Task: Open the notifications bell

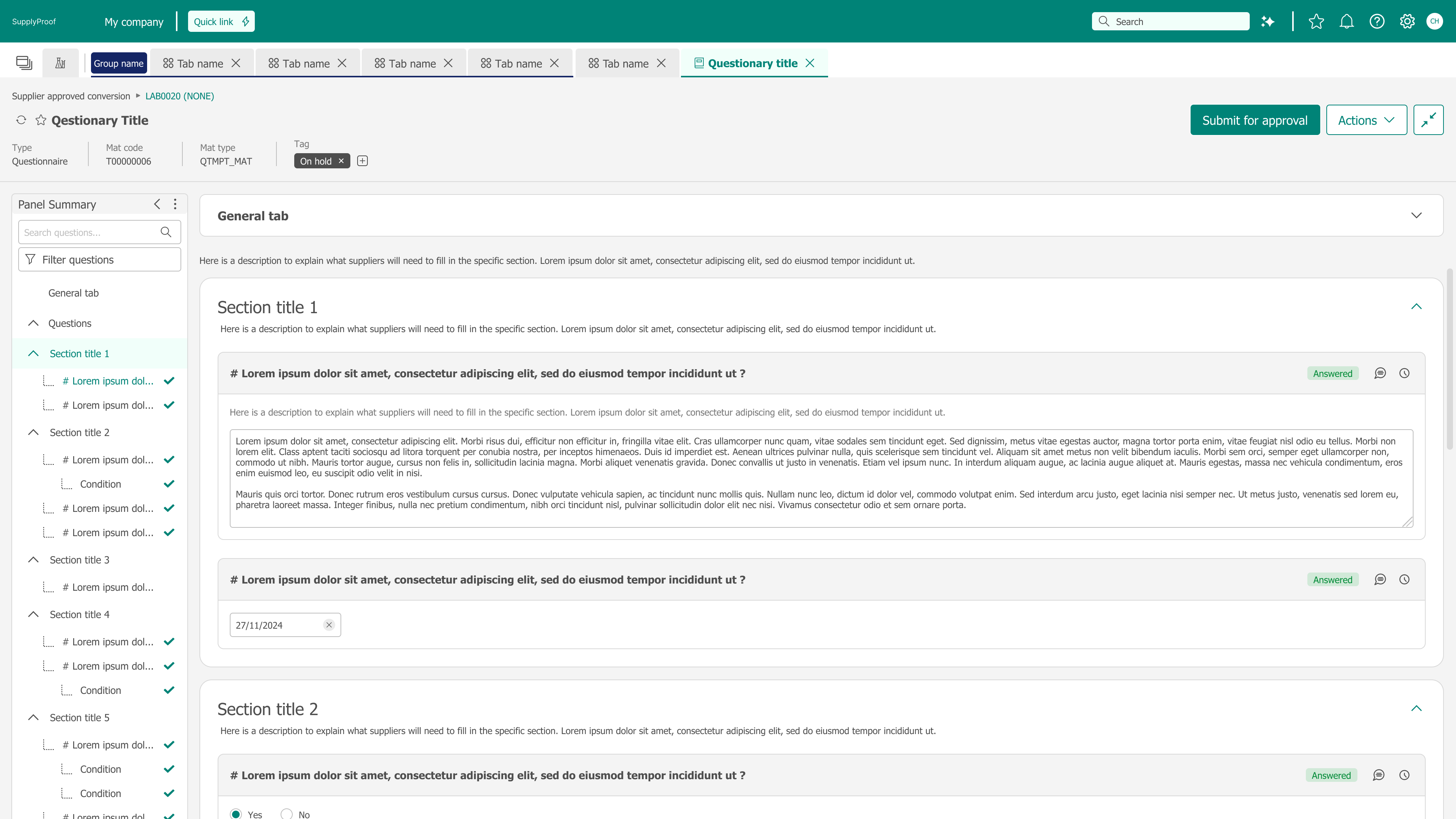Action: [1347, 22]
